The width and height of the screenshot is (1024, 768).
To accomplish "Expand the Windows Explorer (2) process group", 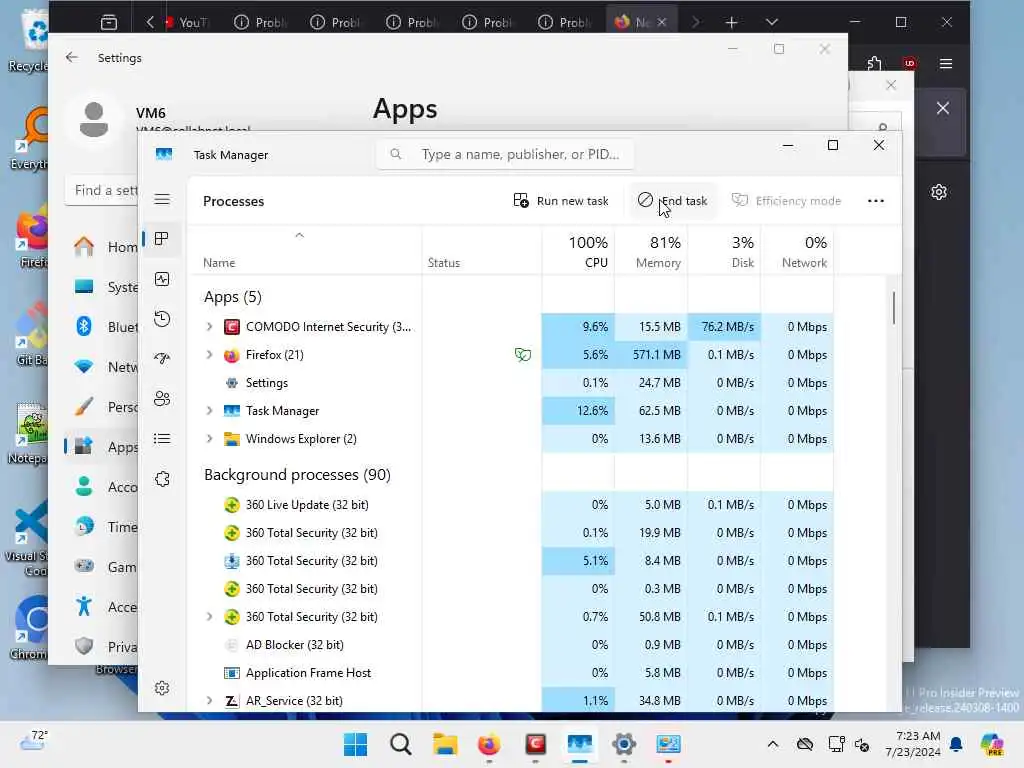I will click(x=209, y=439).
